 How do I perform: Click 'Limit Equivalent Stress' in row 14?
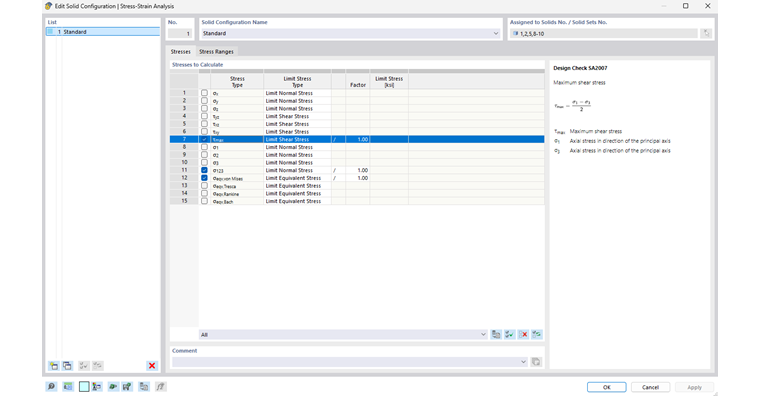click(x=293, y=193)
